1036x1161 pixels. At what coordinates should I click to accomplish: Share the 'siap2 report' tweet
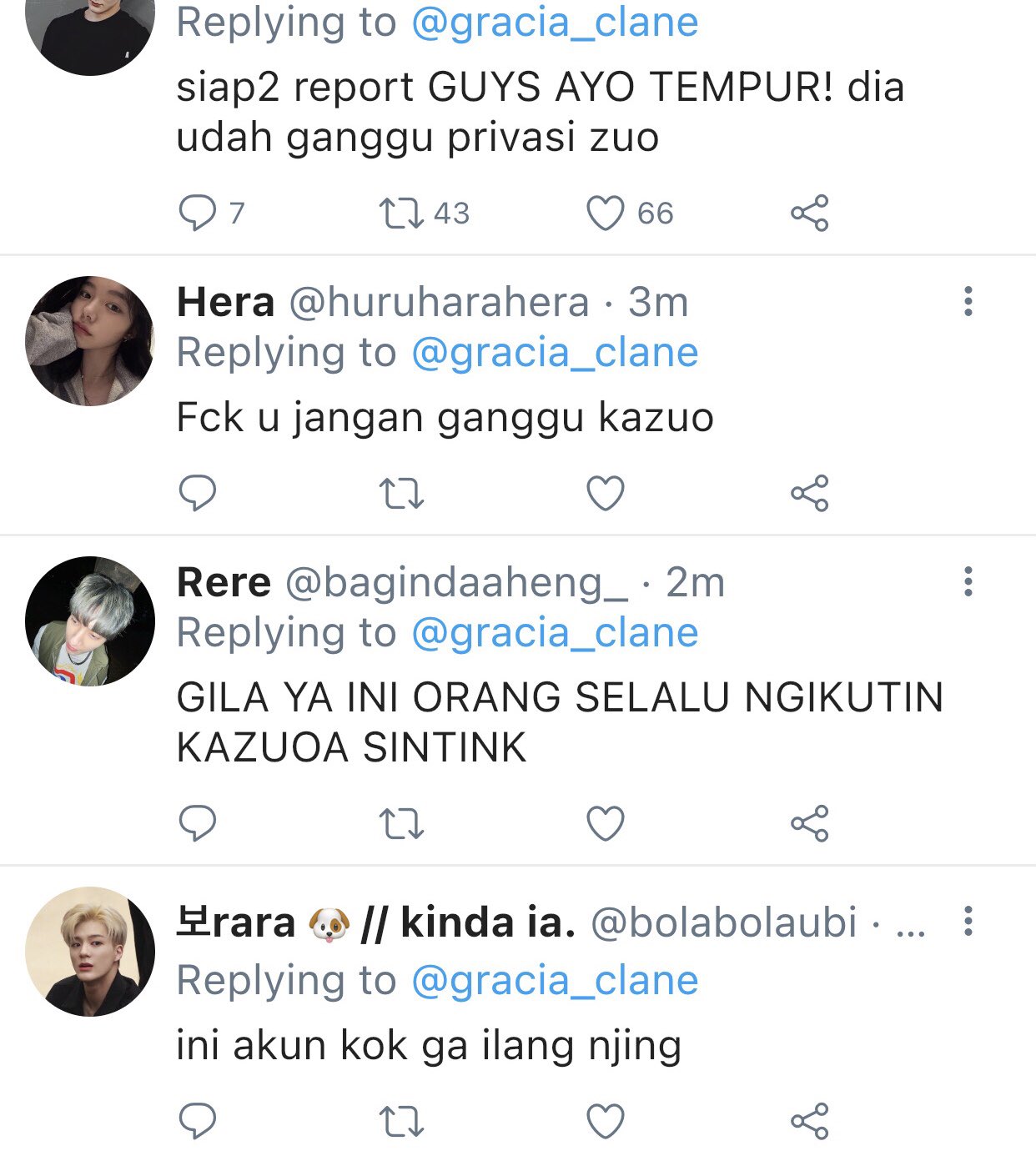[809, 213]
